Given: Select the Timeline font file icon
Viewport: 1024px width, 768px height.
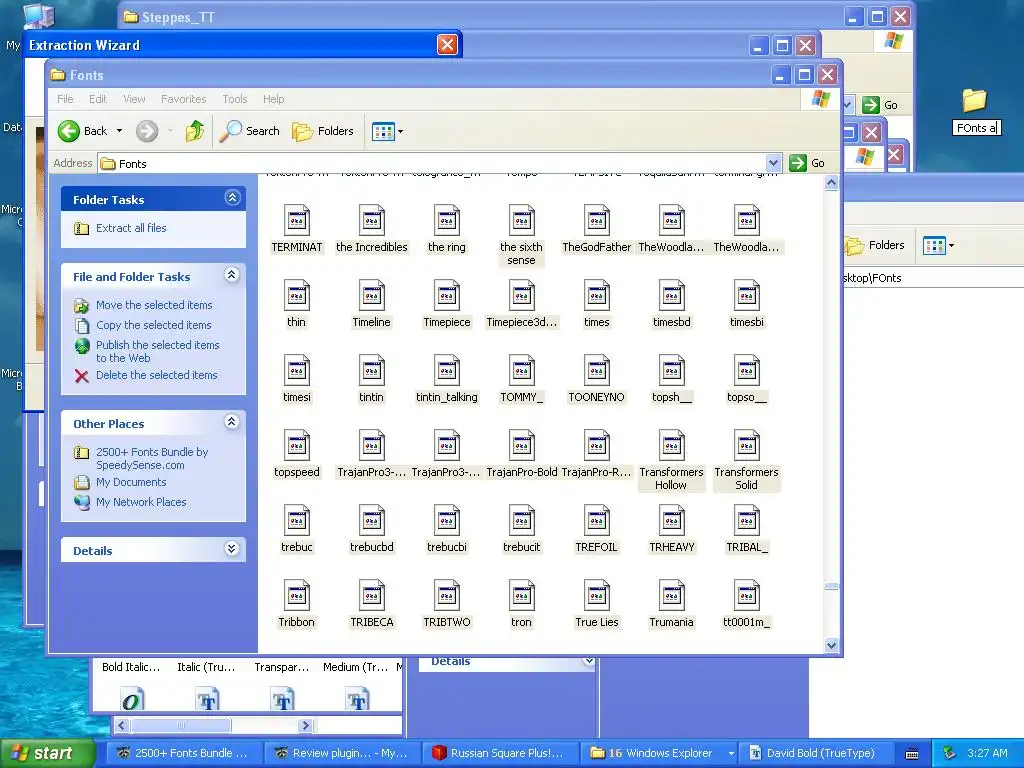Looking at the screenshot, I should point(372,295).
